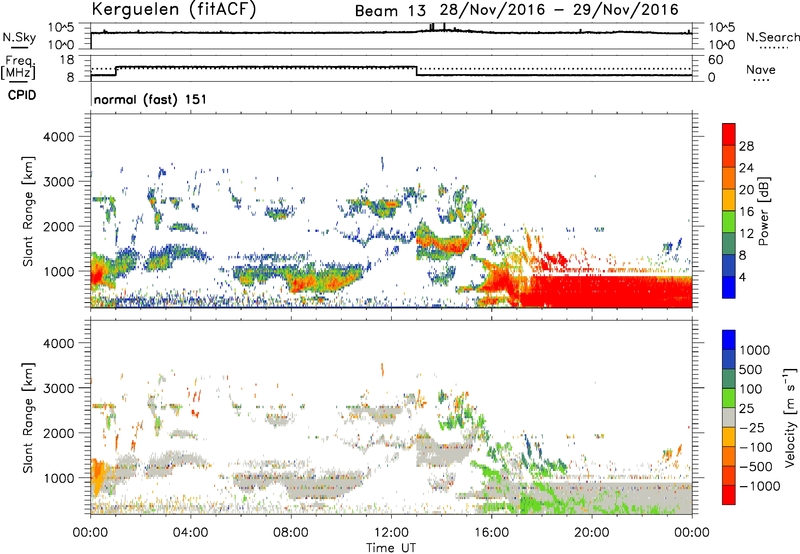This screenshot has height=554, width=800.
Task: Select the N.Search legend label
Action: (x=772, y=37)
